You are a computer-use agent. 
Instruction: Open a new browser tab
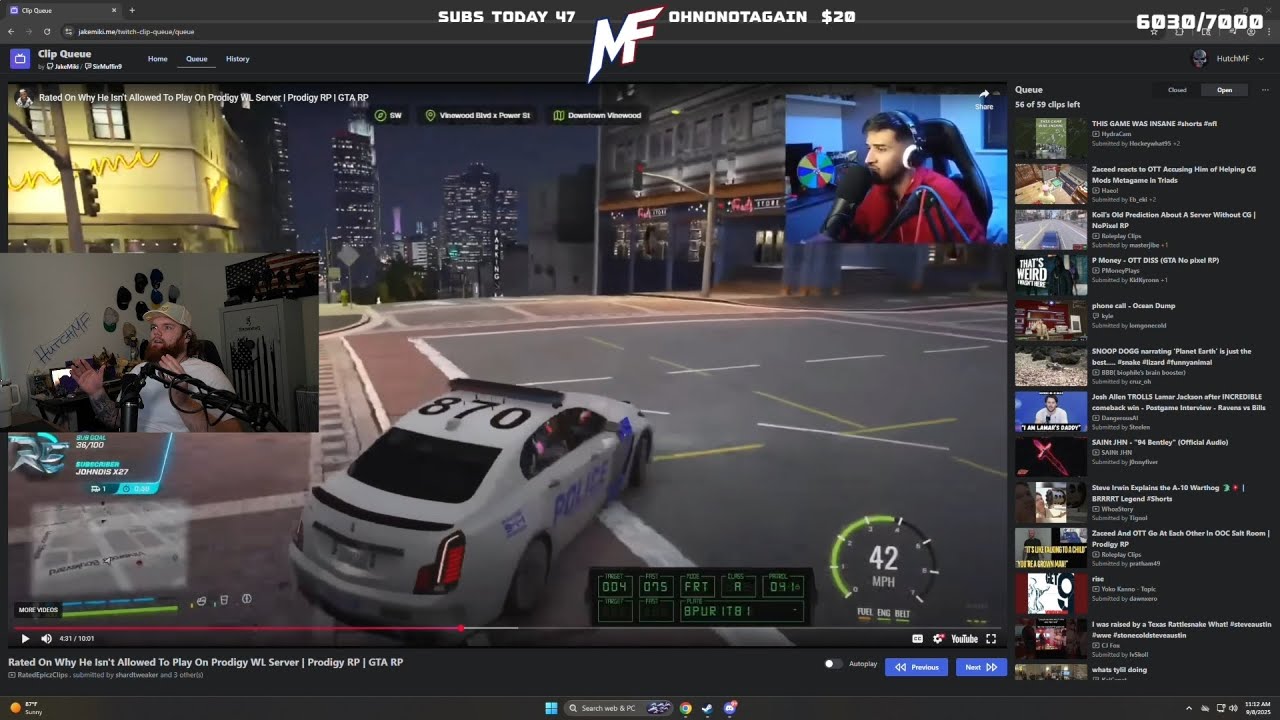click(x=132, y=10)
